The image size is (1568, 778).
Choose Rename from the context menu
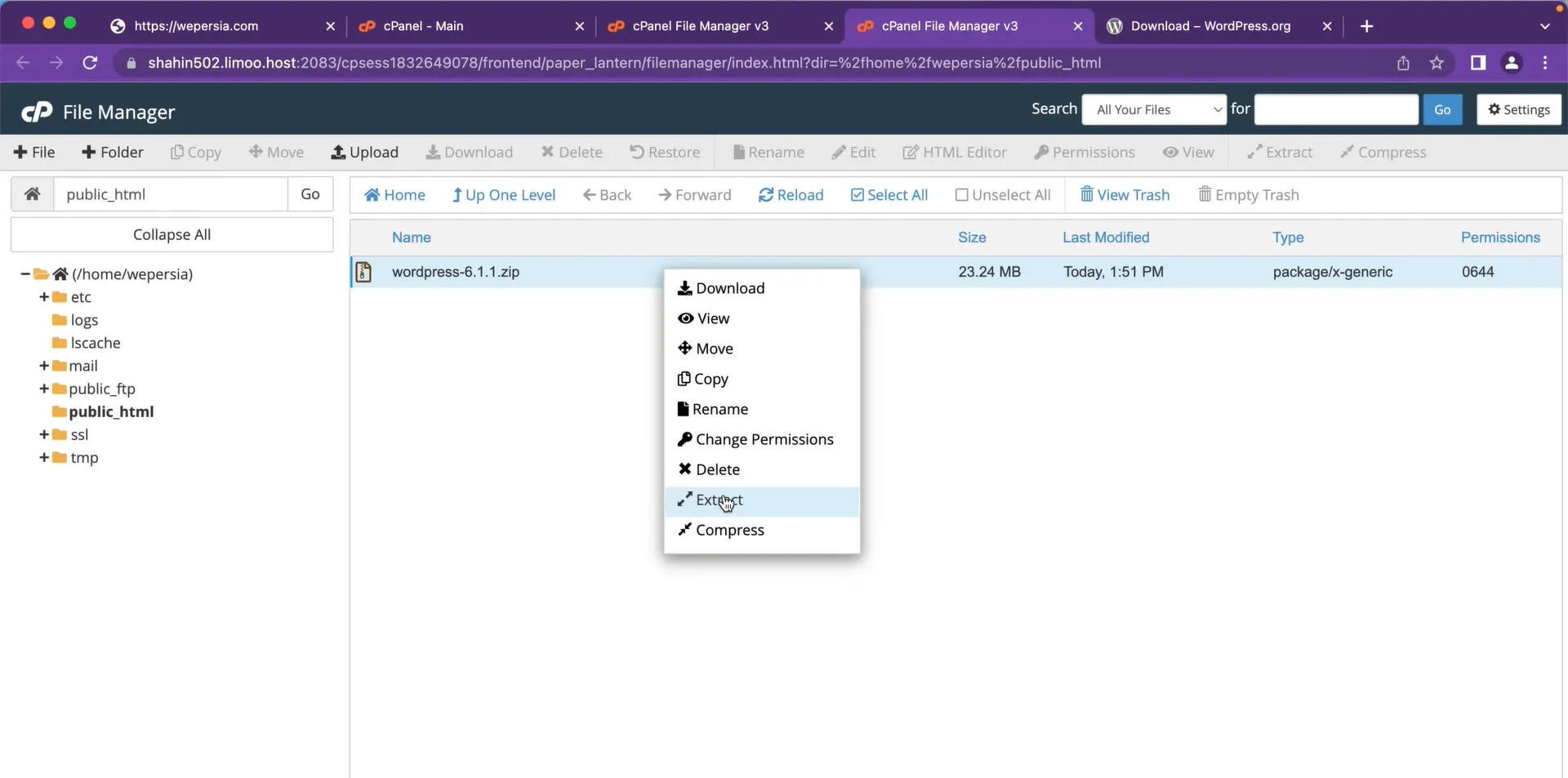tap(761, 409)
